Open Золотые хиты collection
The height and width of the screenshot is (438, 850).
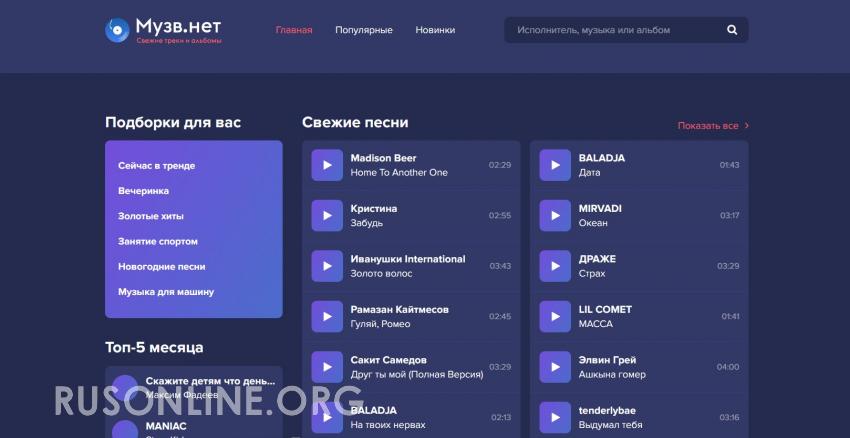tap(151, 216)
